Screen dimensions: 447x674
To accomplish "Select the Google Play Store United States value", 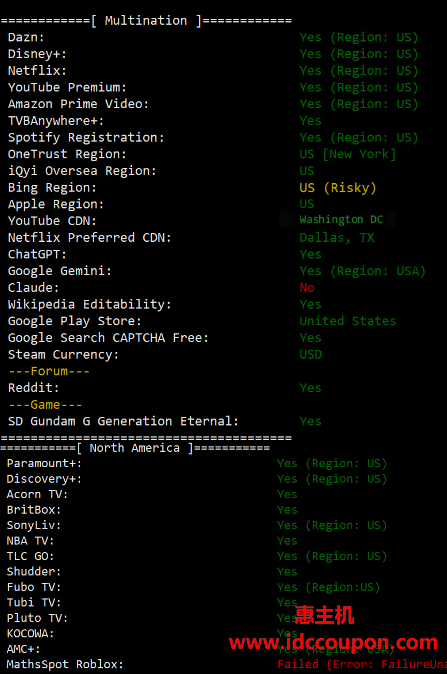I will click(x=348, y=321).
